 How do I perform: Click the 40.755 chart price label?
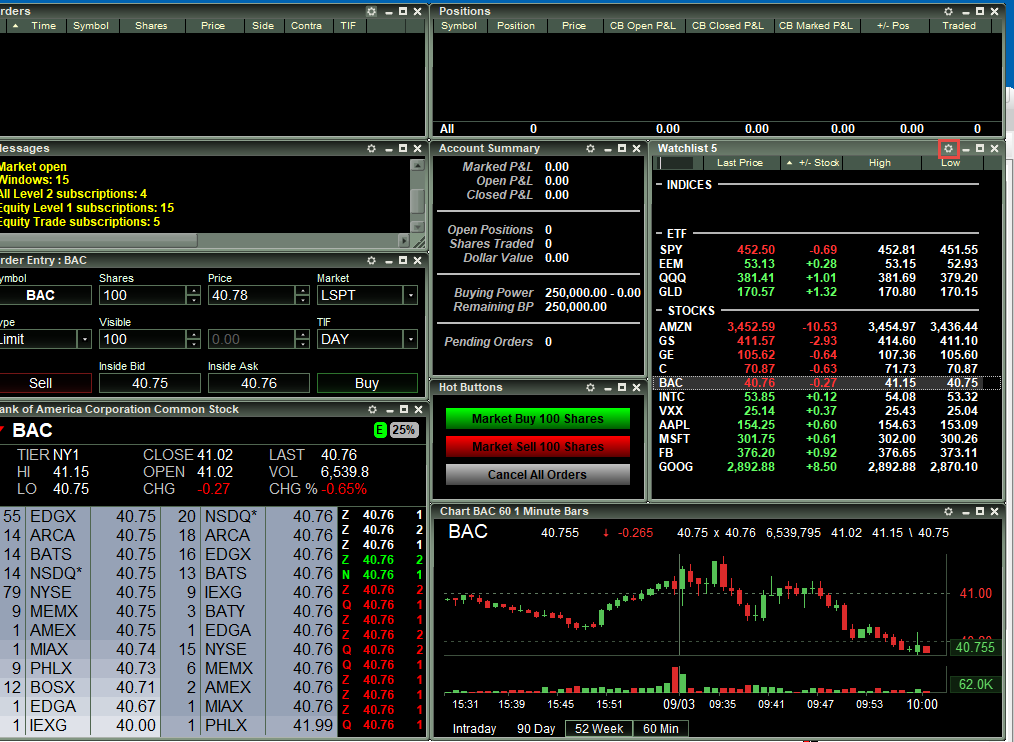[975, 648]
